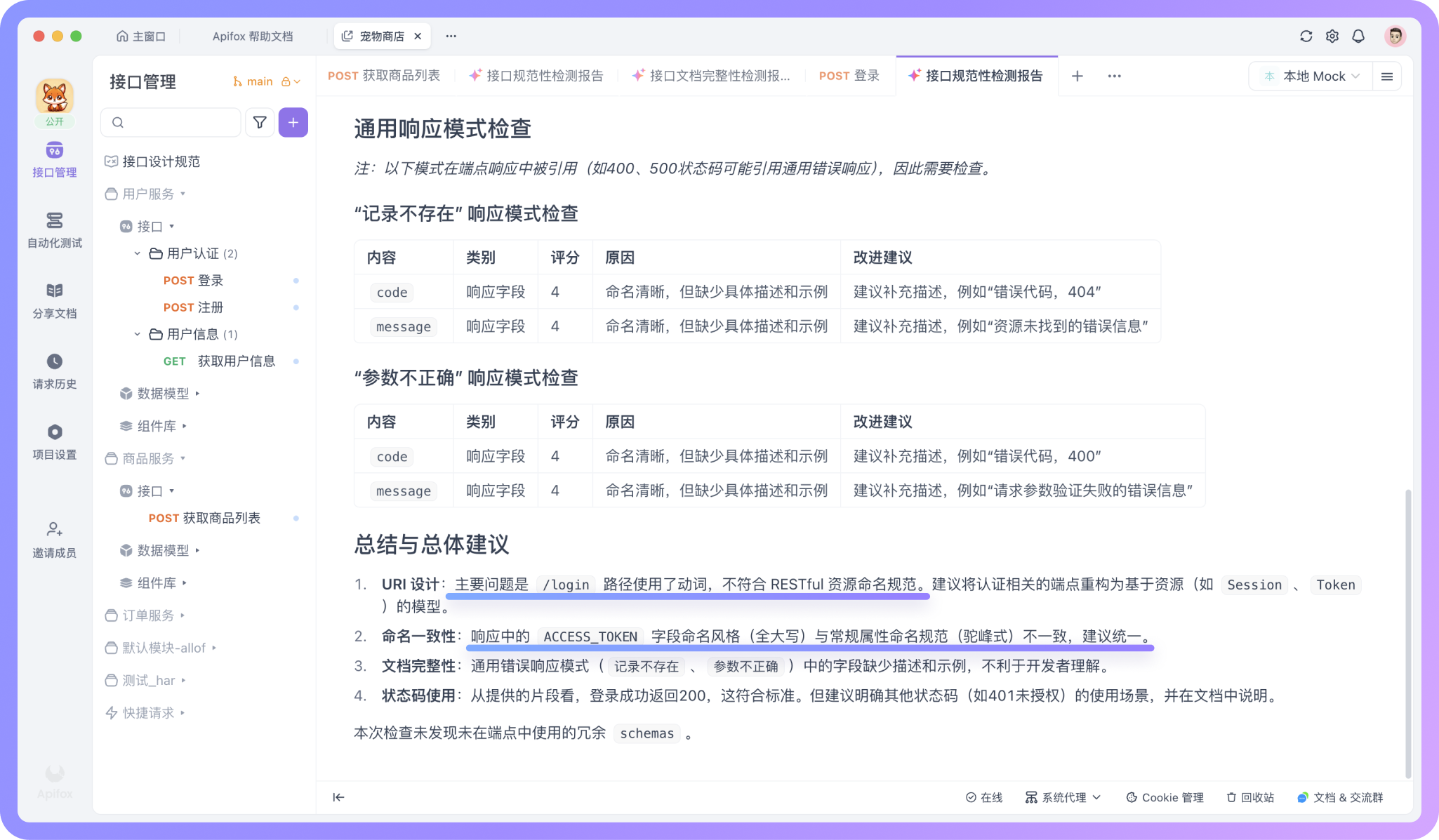
Task: Open 请求历史 in the sidebar
Action: (x=55, y=371)
